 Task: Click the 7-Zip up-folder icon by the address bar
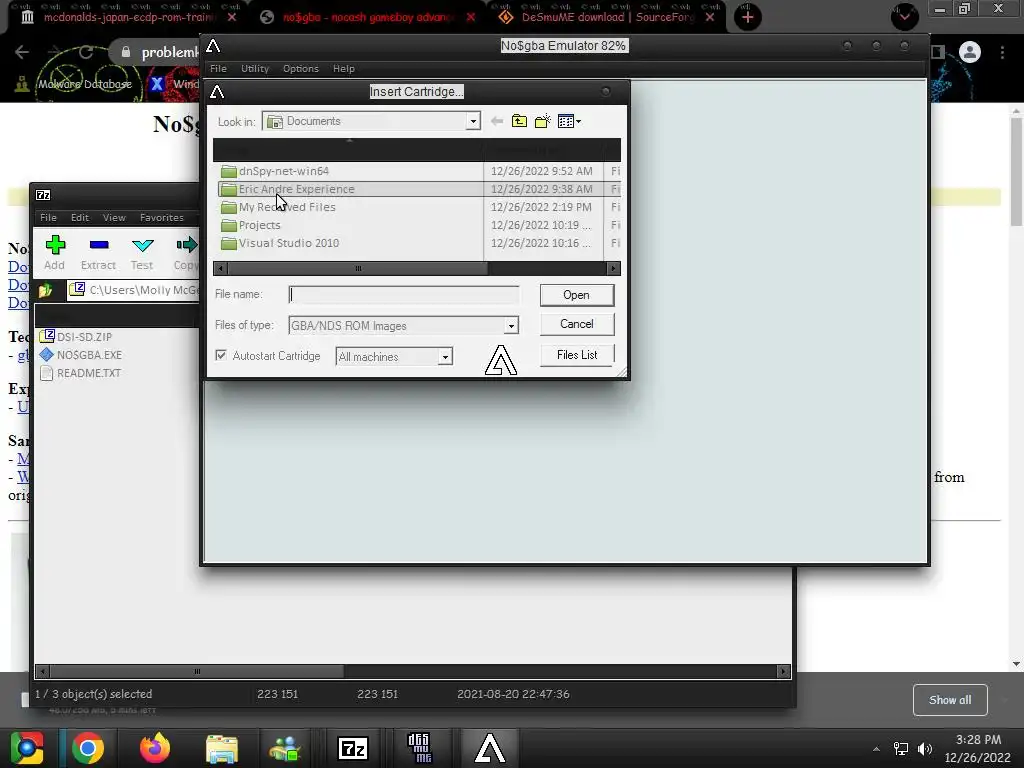click(x=46, y=290)
